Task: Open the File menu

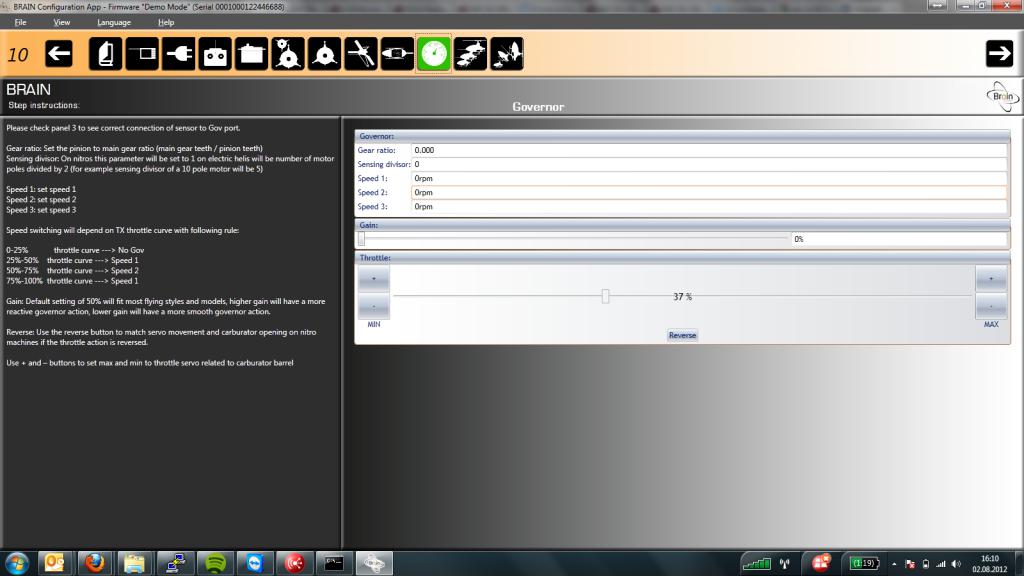Action: (20, 22)
